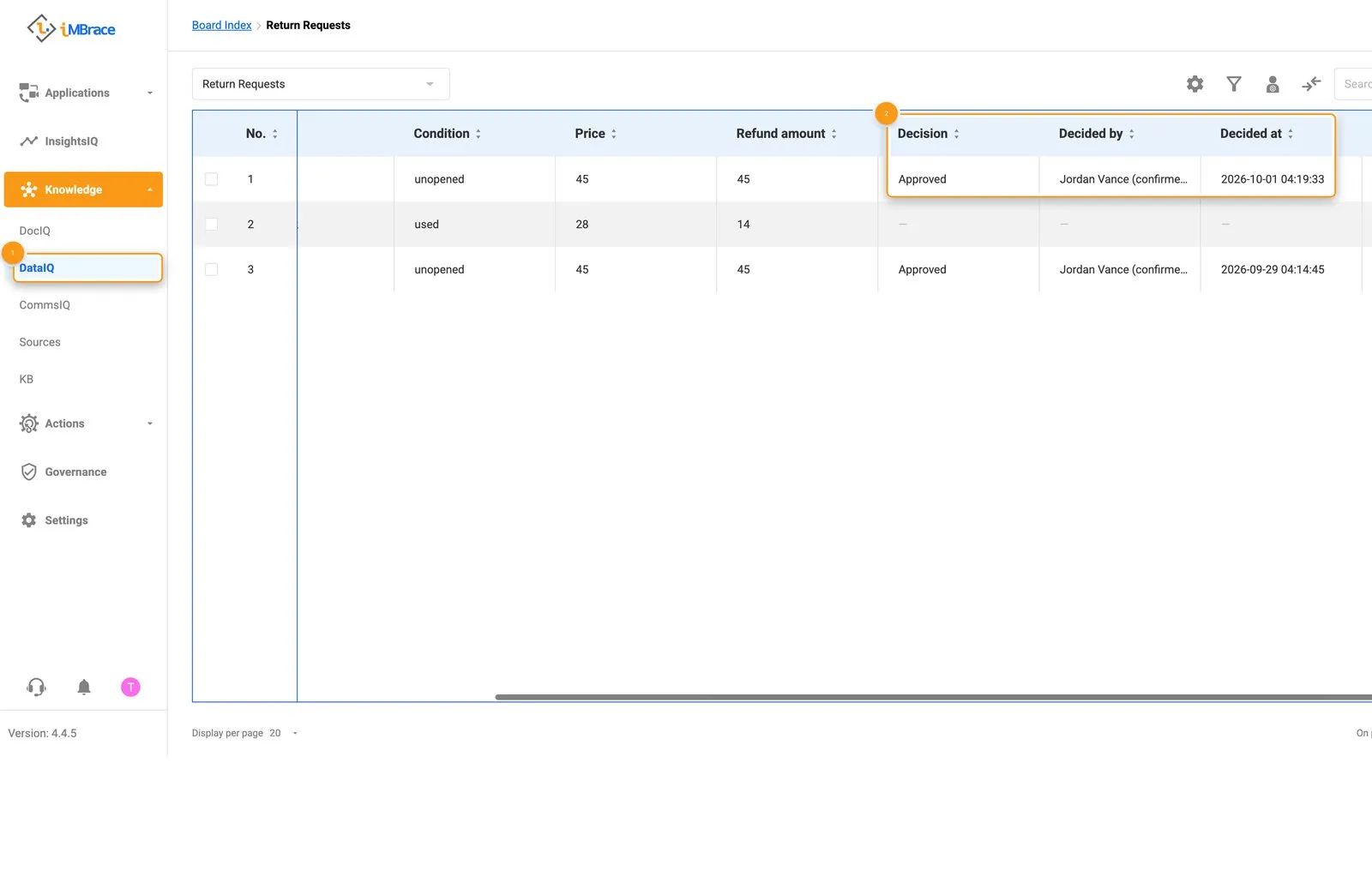Sort by No. column arrows
This screenshot has height=871, width=1372.
pos(275,134)
